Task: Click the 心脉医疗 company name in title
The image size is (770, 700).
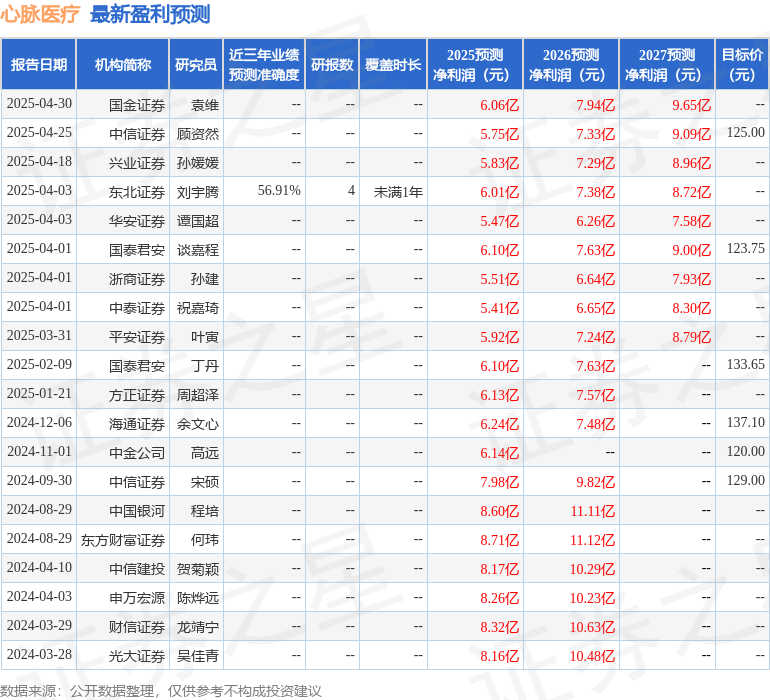Action: (x=41, y=14)
